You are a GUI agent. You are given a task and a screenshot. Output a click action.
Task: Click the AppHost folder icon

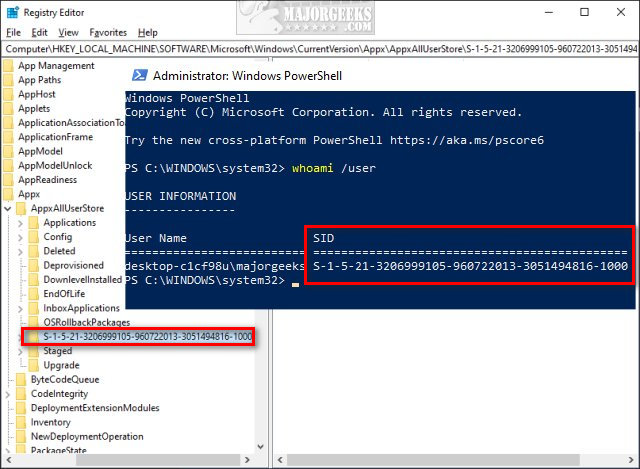9,94
